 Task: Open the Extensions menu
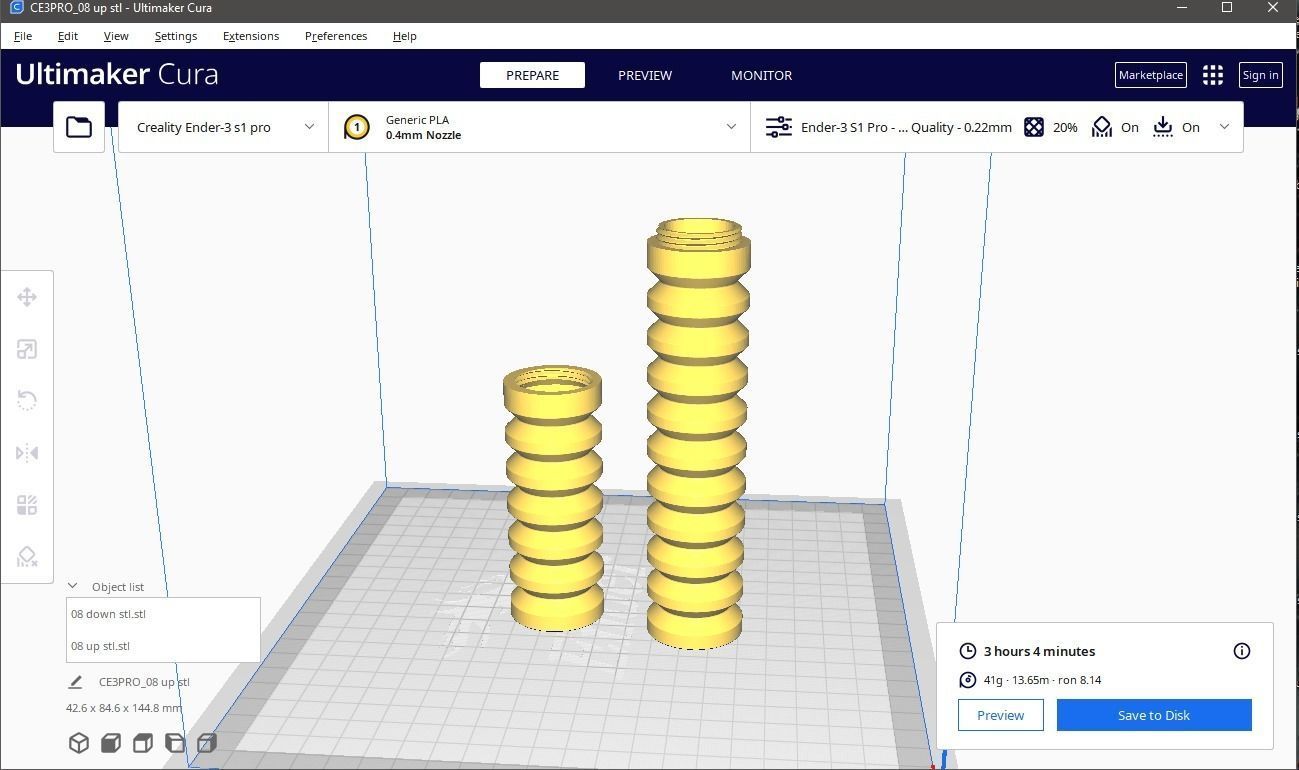251,36
